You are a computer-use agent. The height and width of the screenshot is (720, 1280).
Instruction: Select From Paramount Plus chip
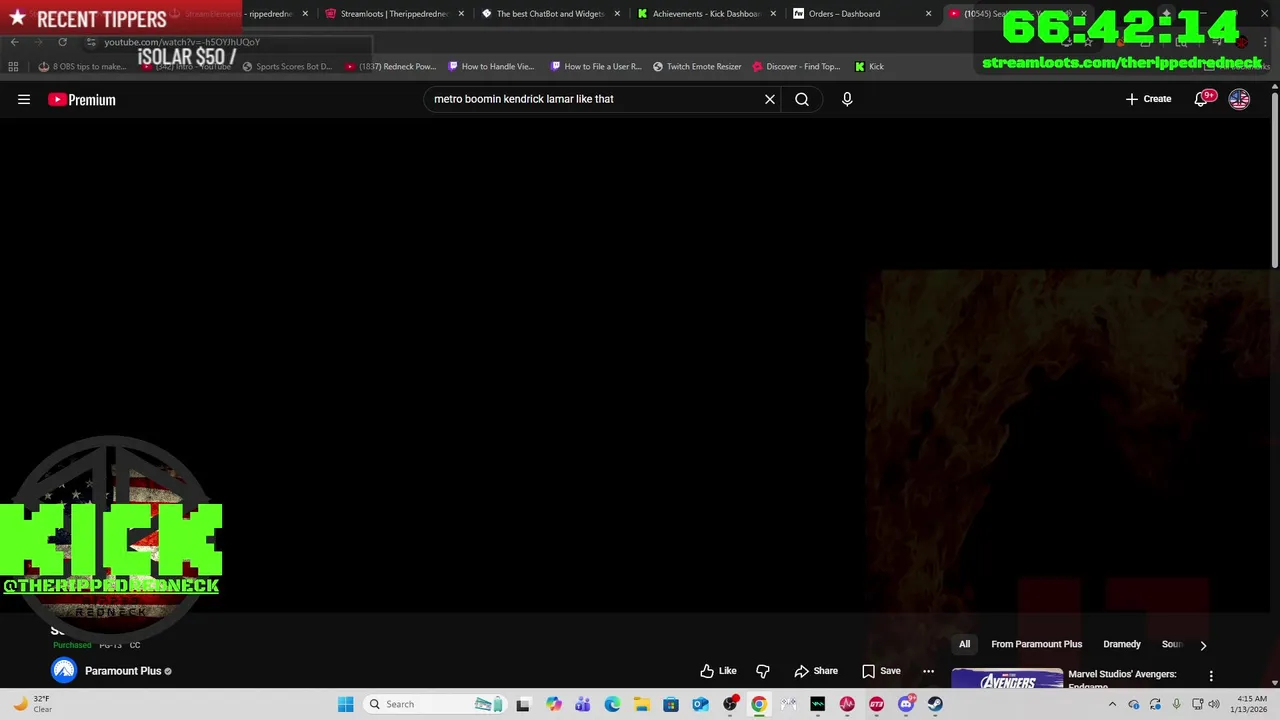[1037, 644]
